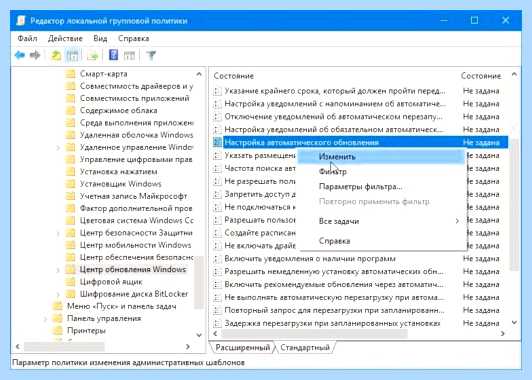Click the policy list horizontal scroll right arrow

click(x=502, y=334)
